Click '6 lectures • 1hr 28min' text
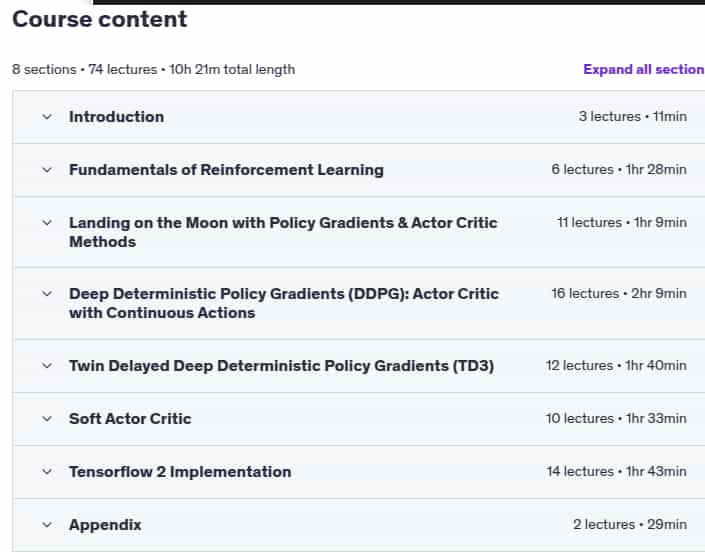Viewport: 705px width, 552px height. point(619,169)
